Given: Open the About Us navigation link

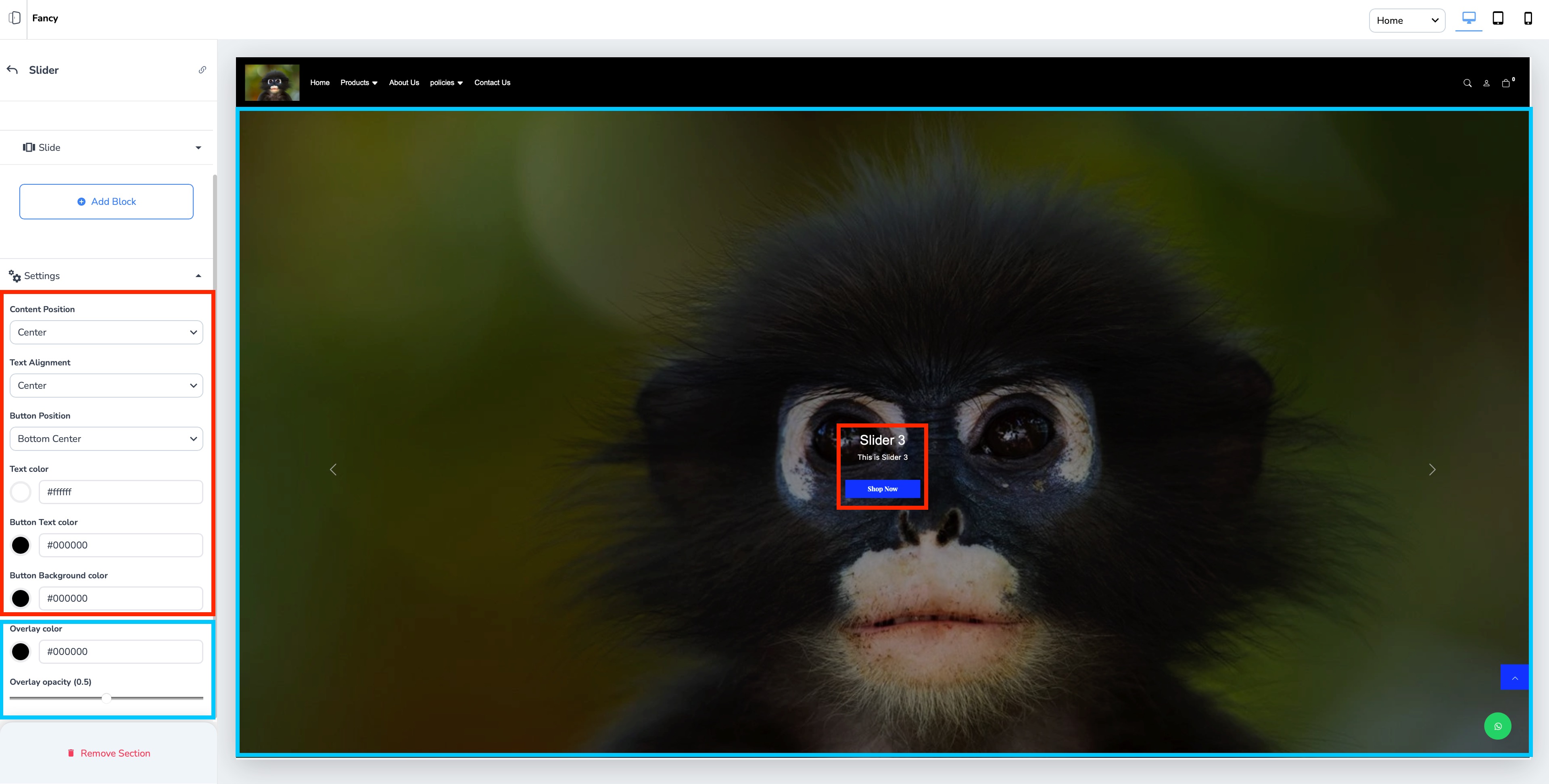Looking at the screenshot, I should click(404, 82).
